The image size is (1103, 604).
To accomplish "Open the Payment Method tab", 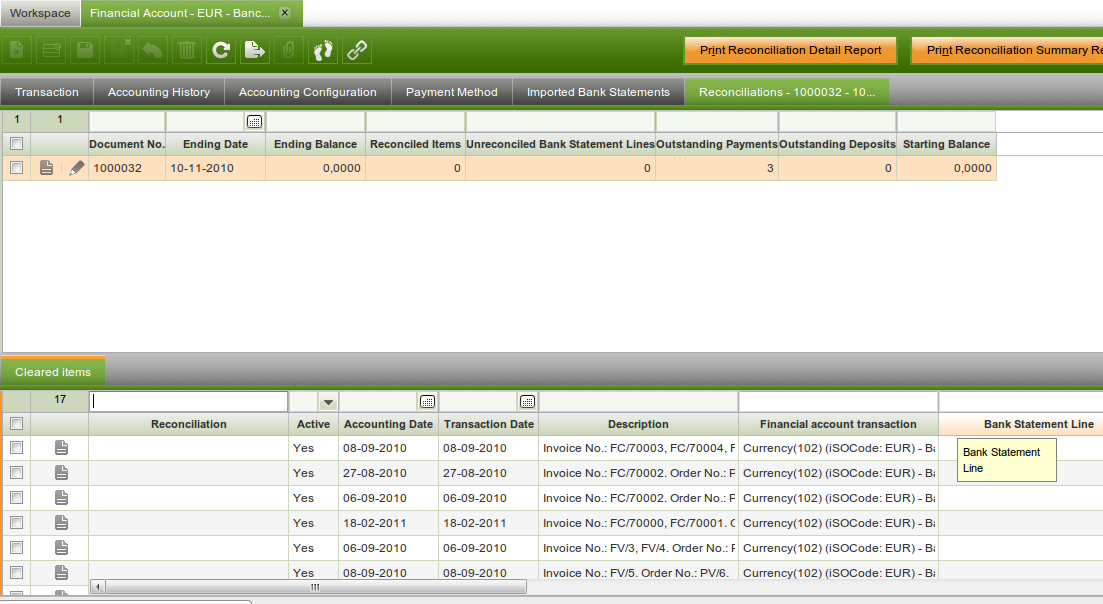I will pyautogui.click(x=452, y=92).
